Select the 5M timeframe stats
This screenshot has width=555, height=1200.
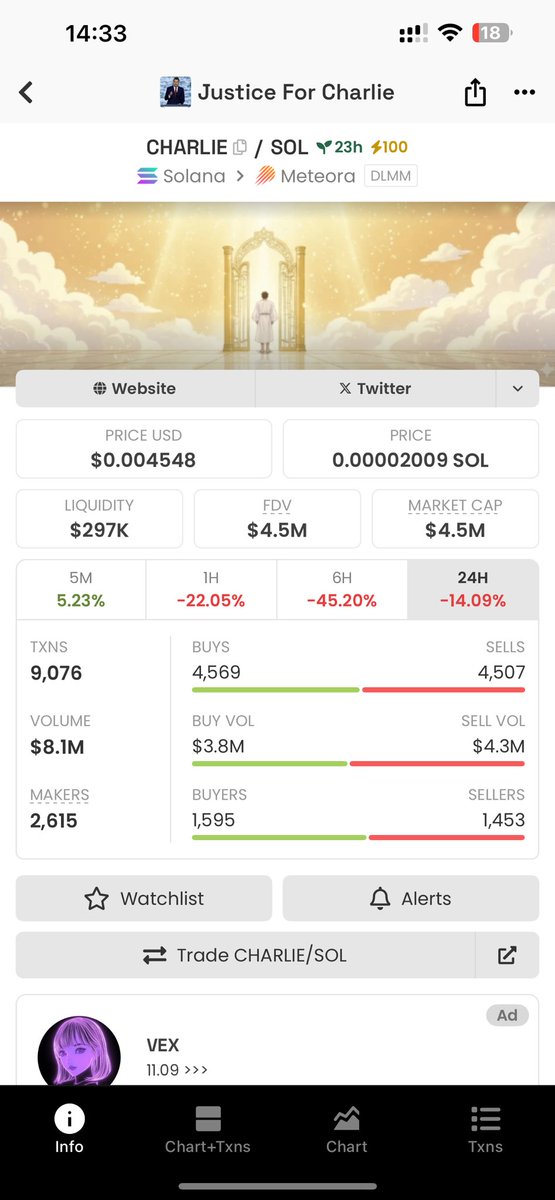pyautogui.click(x=81, y=590)
